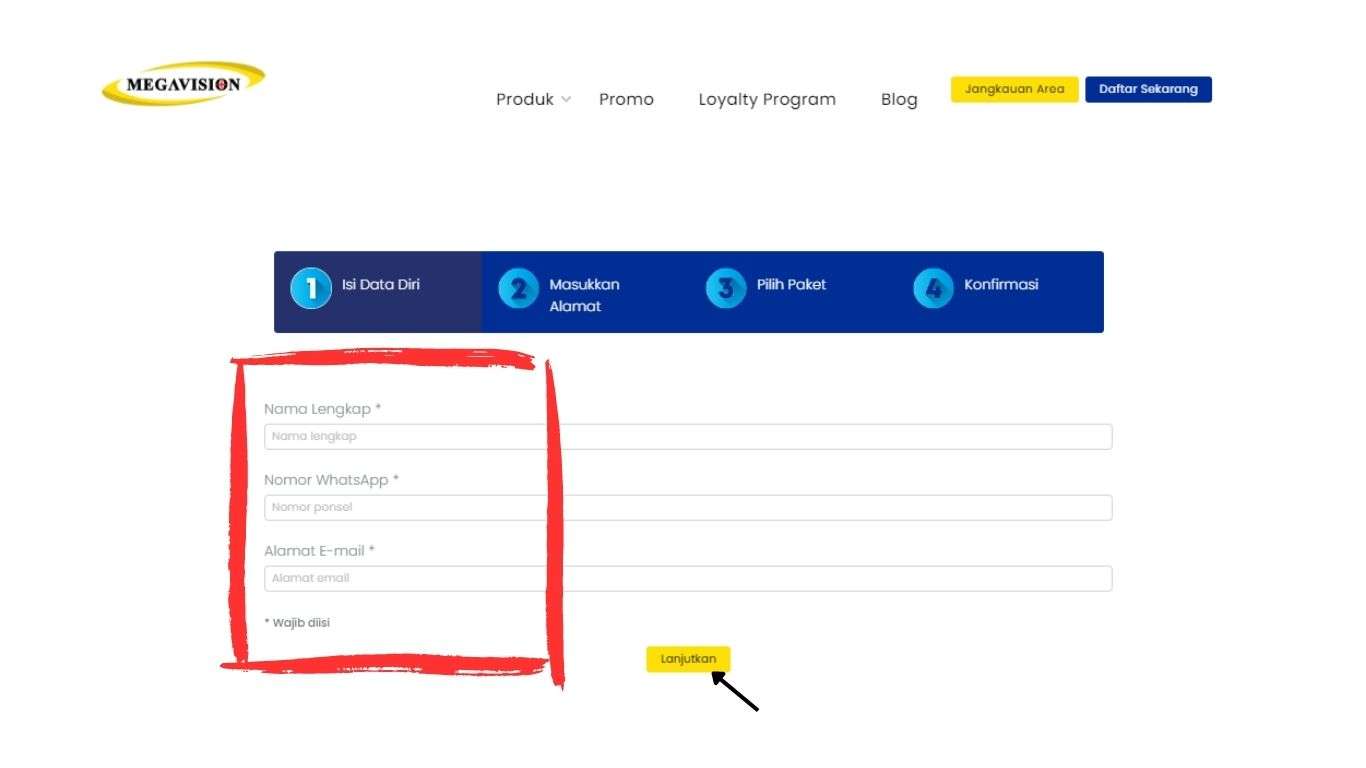Select the Konfirmasi step label
The width and height of the screenshot is (1366, 768).
[1001, 284]
